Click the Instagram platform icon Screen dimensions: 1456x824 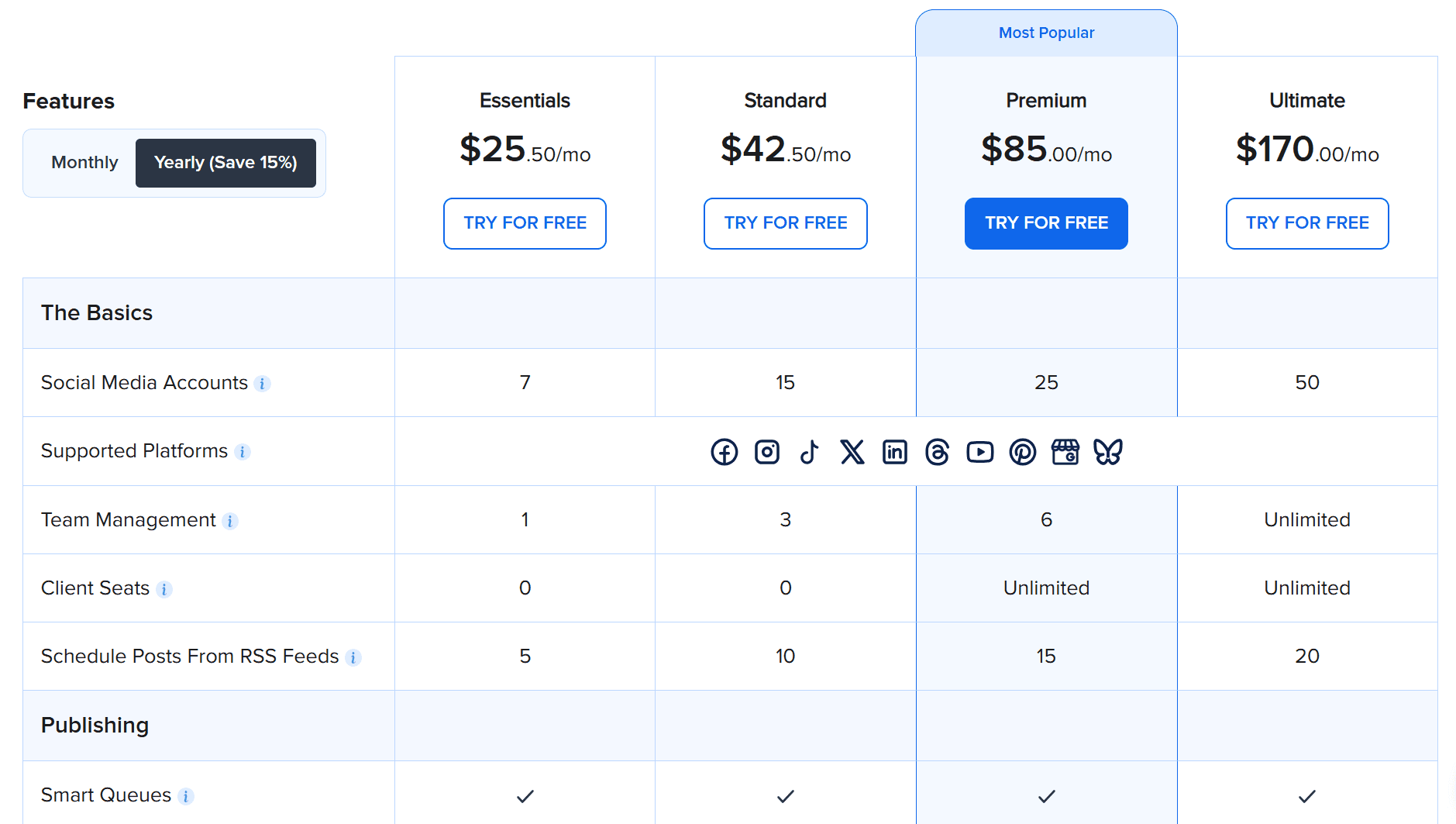pyautogui.click(x=766, y=452)
